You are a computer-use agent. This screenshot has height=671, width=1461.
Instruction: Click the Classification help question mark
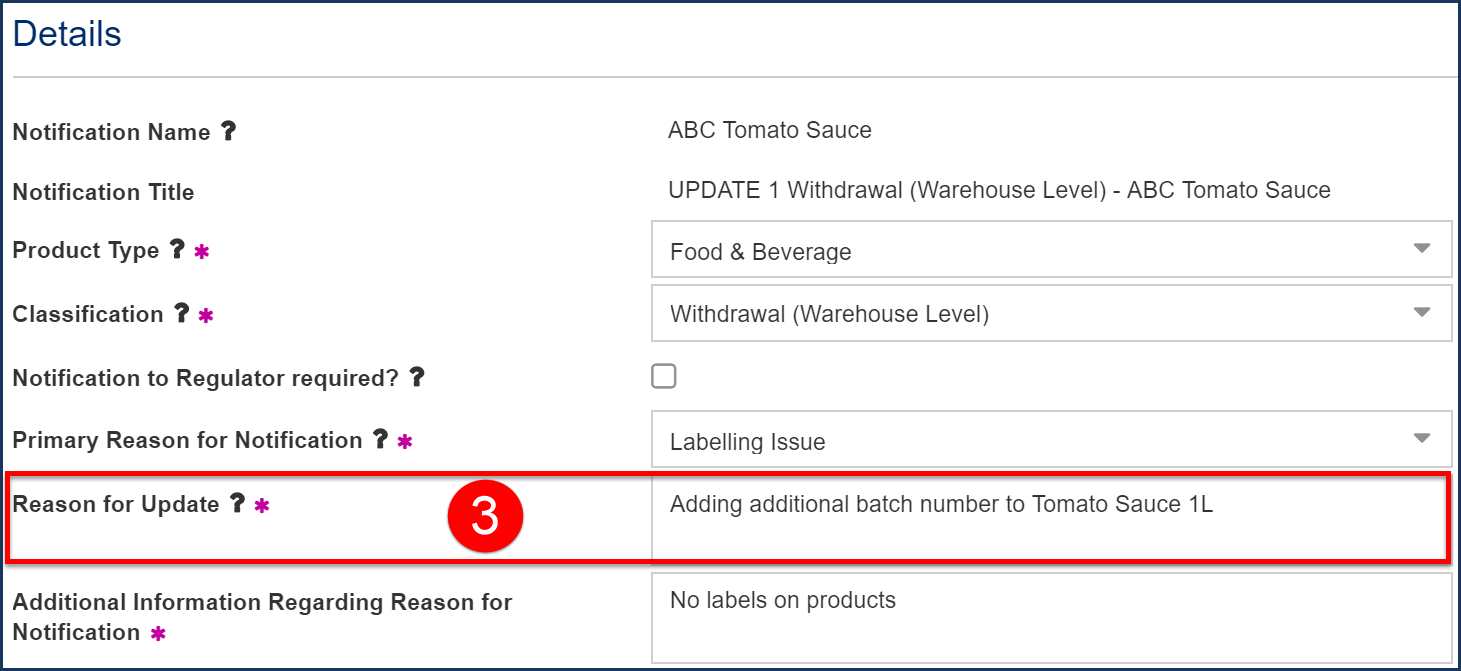click(x=181, y=313)
